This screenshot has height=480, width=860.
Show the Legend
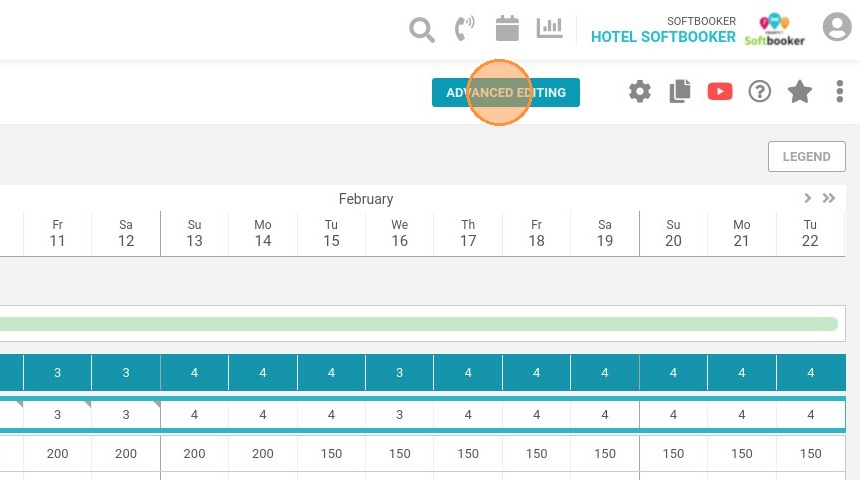tap(807, 156)
